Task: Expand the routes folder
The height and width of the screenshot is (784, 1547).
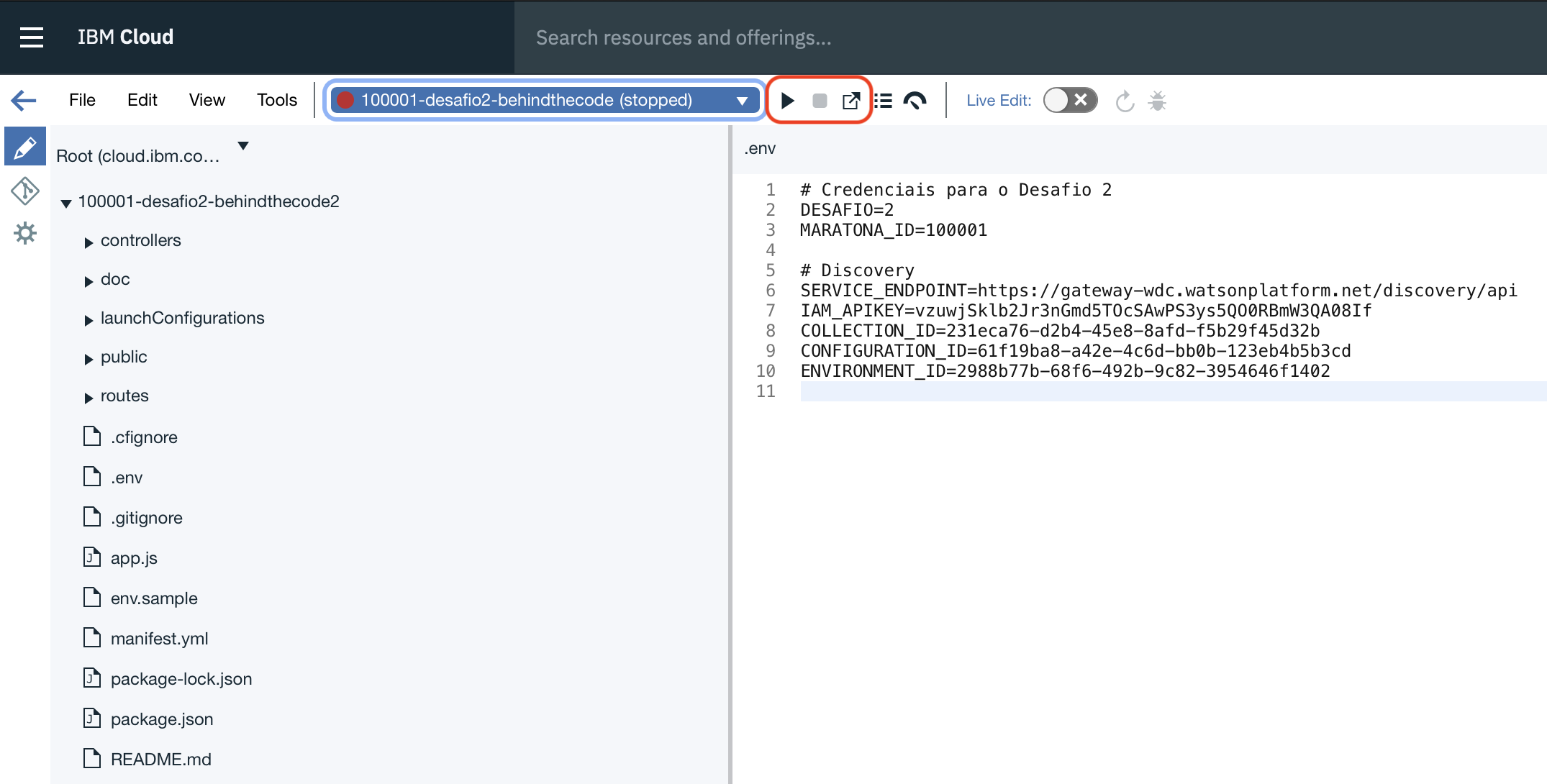Action: pyautogui.click(x=89, y=397)
